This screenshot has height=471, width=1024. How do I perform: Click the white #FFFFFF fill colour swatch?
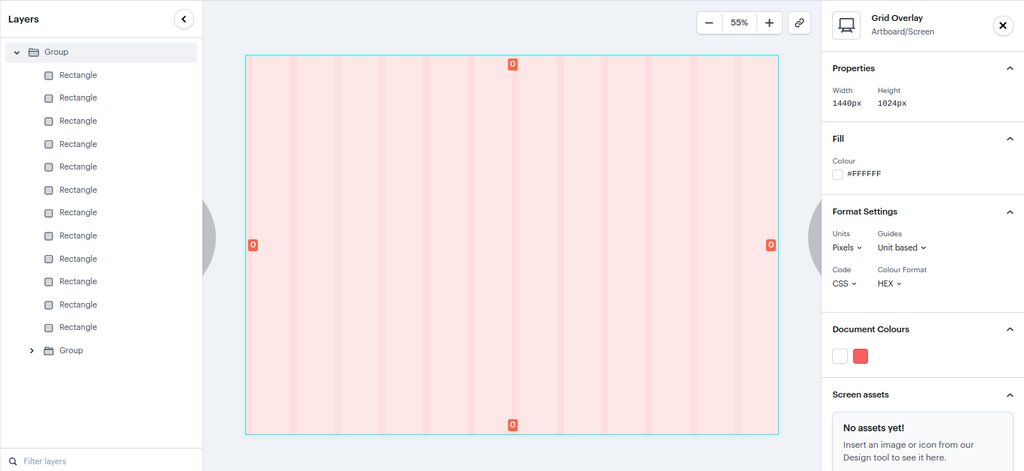point(838,174)
